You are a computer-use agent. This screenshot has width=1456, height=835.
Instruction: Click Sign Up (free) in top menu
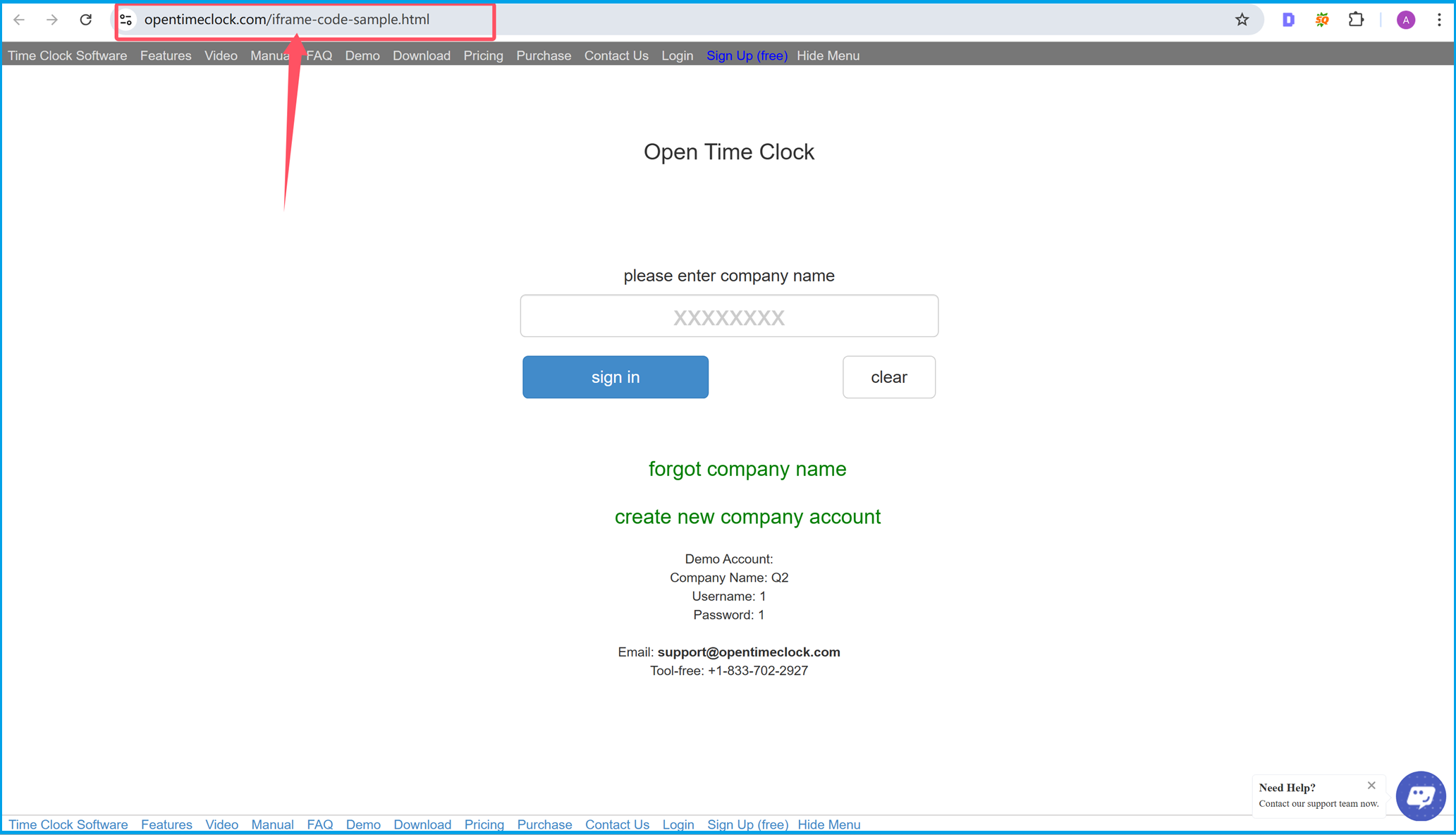tap(747, 56)
